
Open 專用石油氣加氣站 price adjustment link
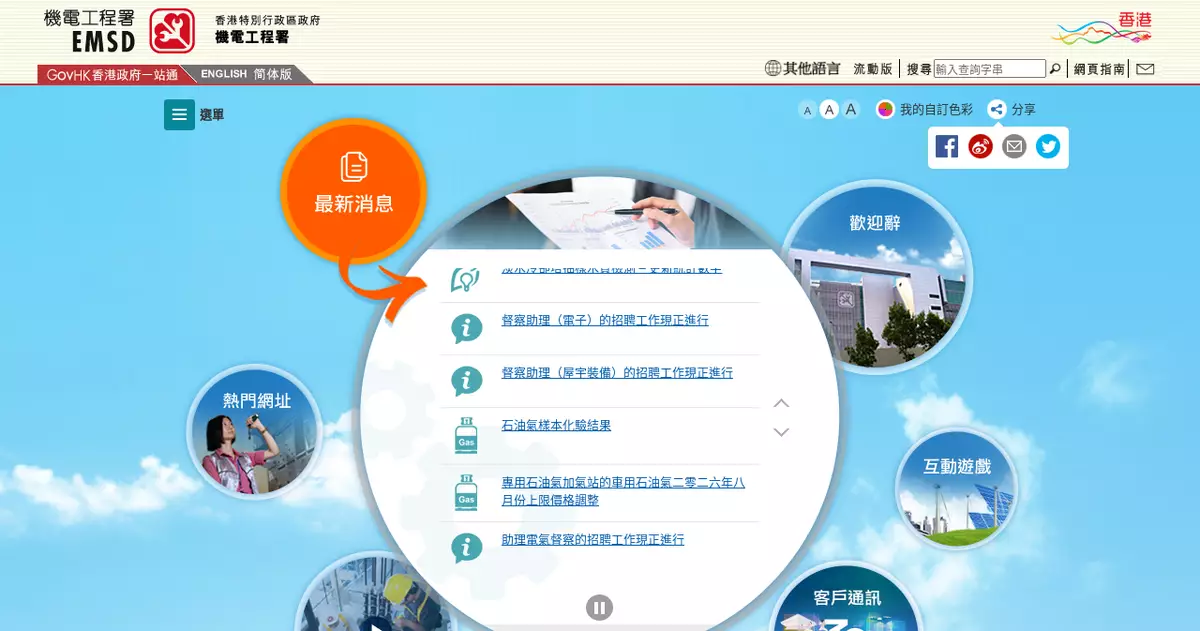click(x=623, y=491)
